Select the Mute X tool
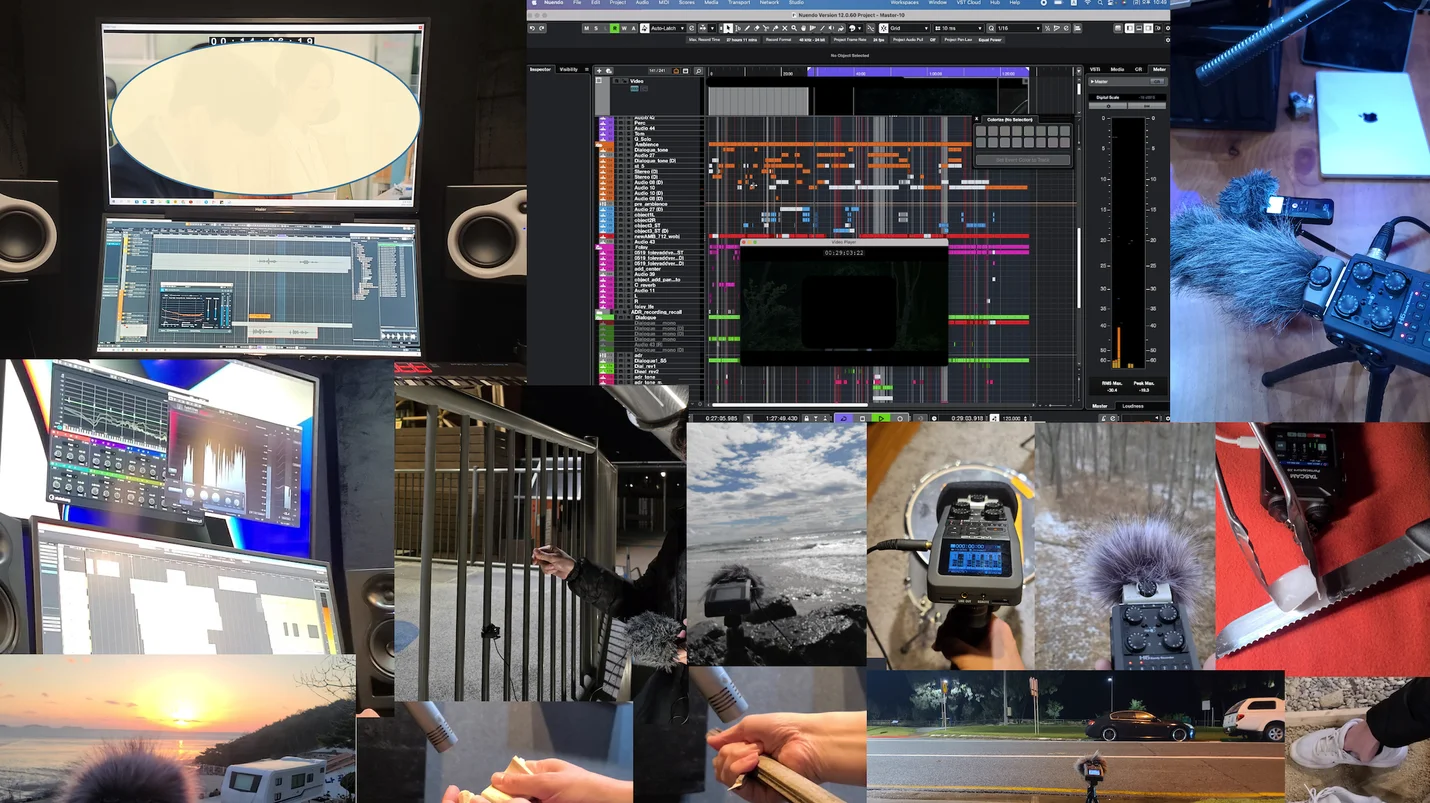This screenshot has height=803, width=1430. 785,28
